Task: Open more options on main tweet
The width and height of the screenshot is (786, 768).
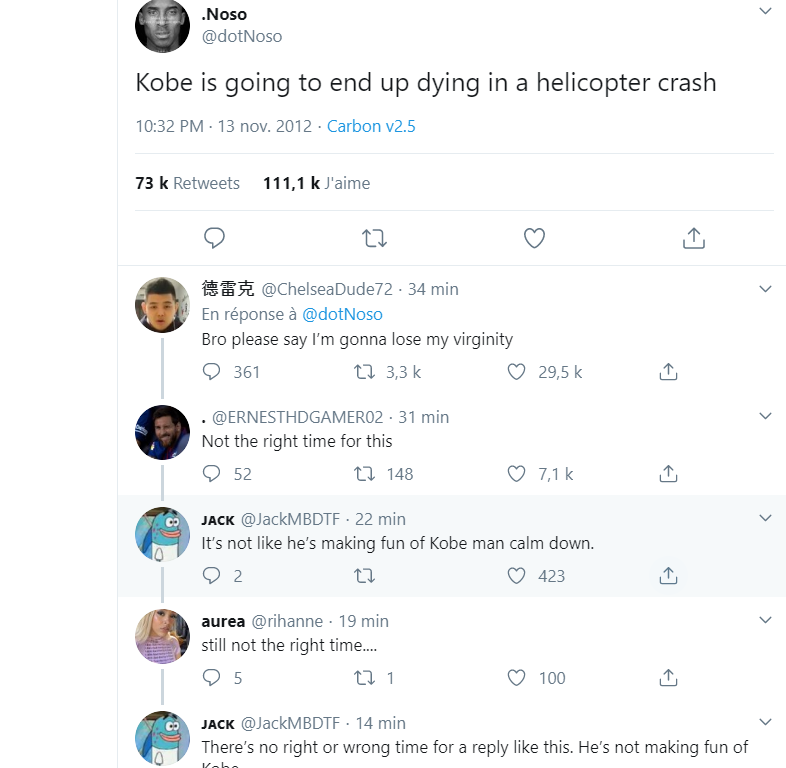Action: 765,11
